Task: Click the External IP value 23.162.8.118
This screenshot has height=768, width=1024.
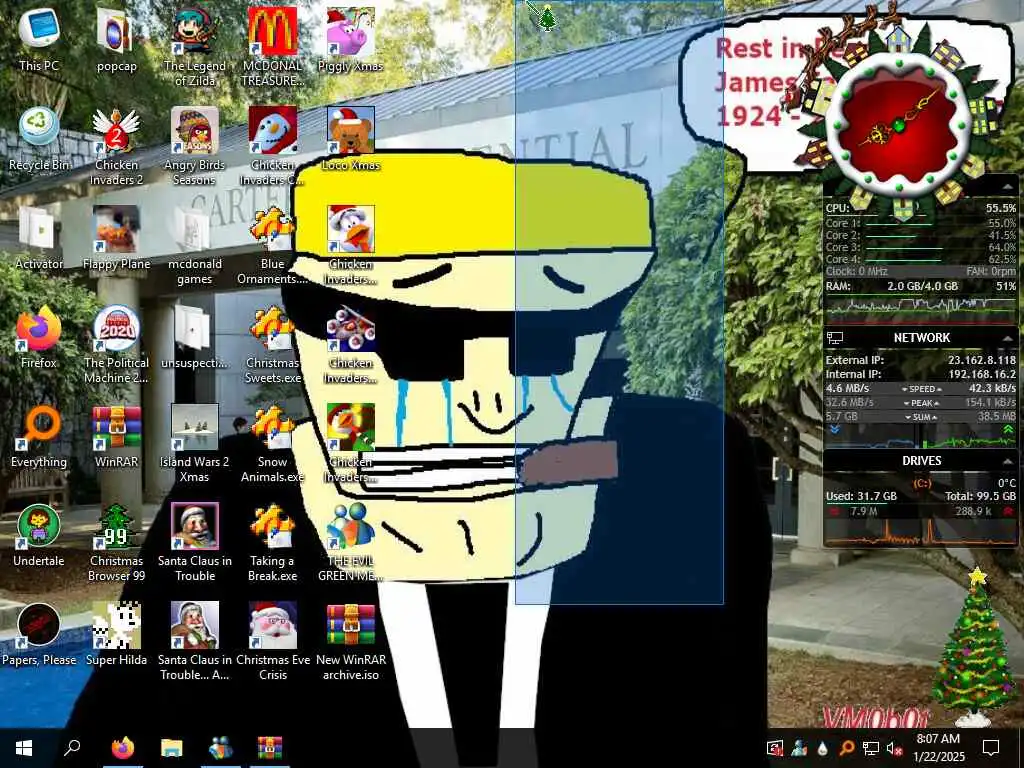Action: click(x=982, y=360)
